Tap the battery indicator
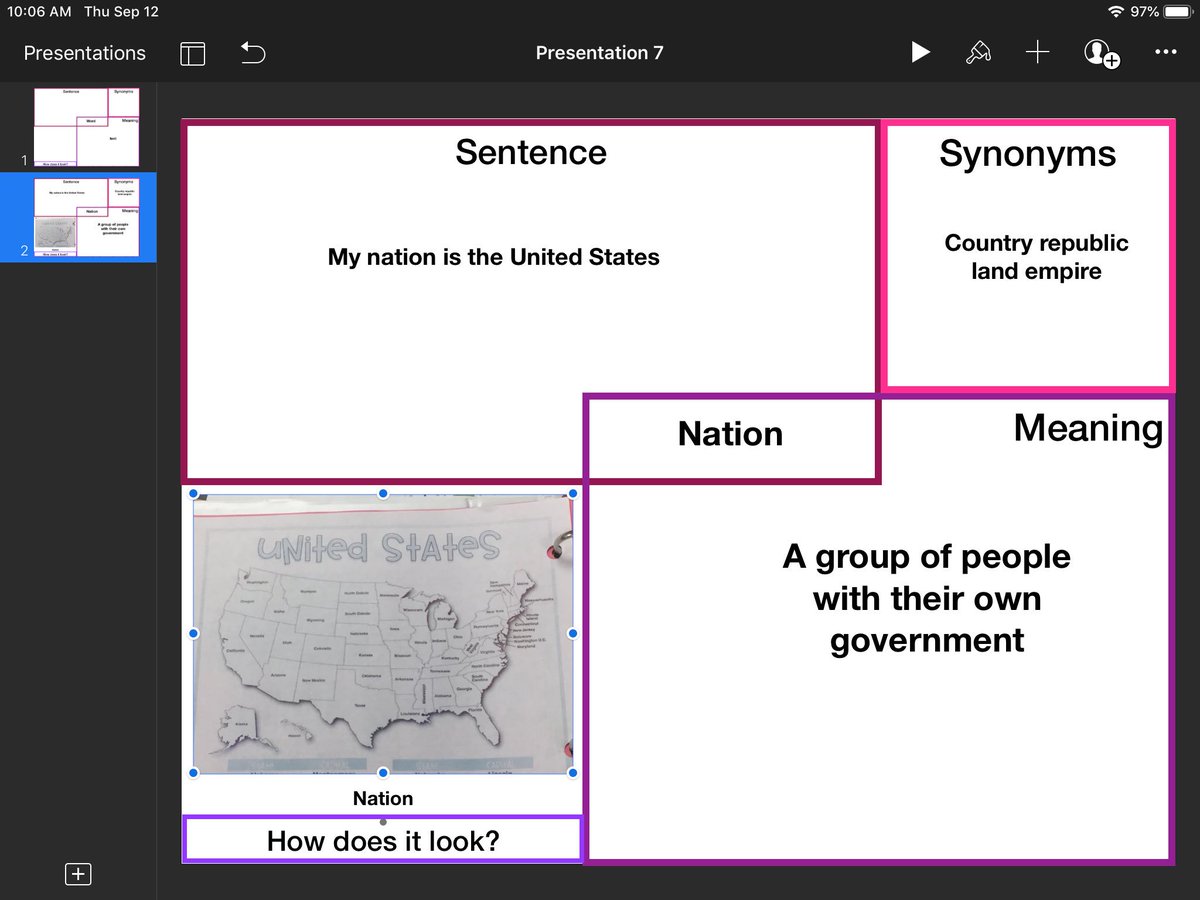 1177,11
